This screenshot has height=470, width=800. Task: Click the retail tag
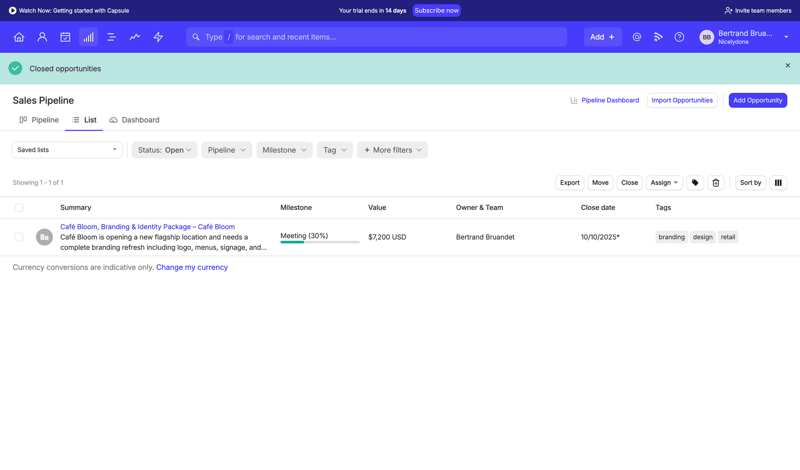[728, 237]
